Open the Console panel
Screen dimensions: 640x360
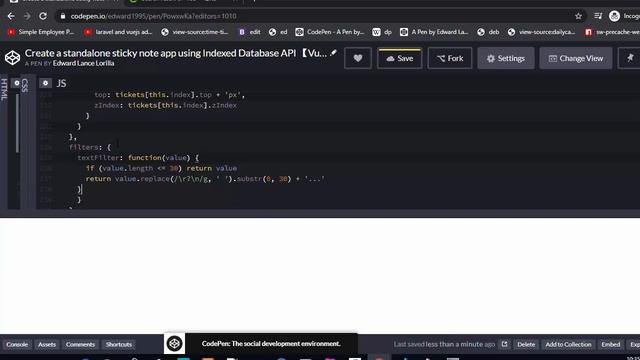(17, 344)
